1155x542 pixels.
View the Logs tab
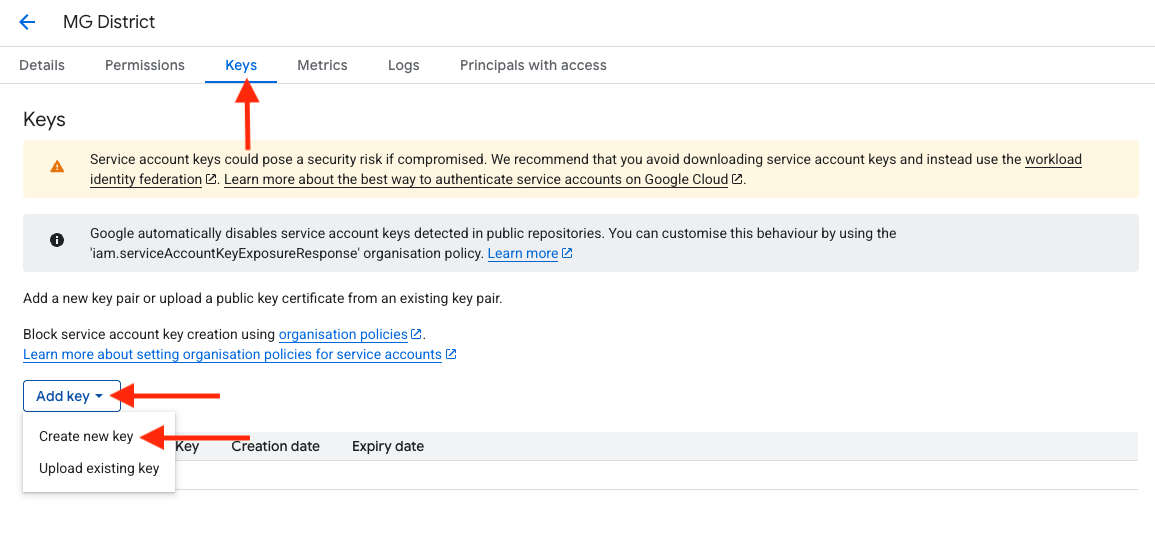(x=404, y=65)
